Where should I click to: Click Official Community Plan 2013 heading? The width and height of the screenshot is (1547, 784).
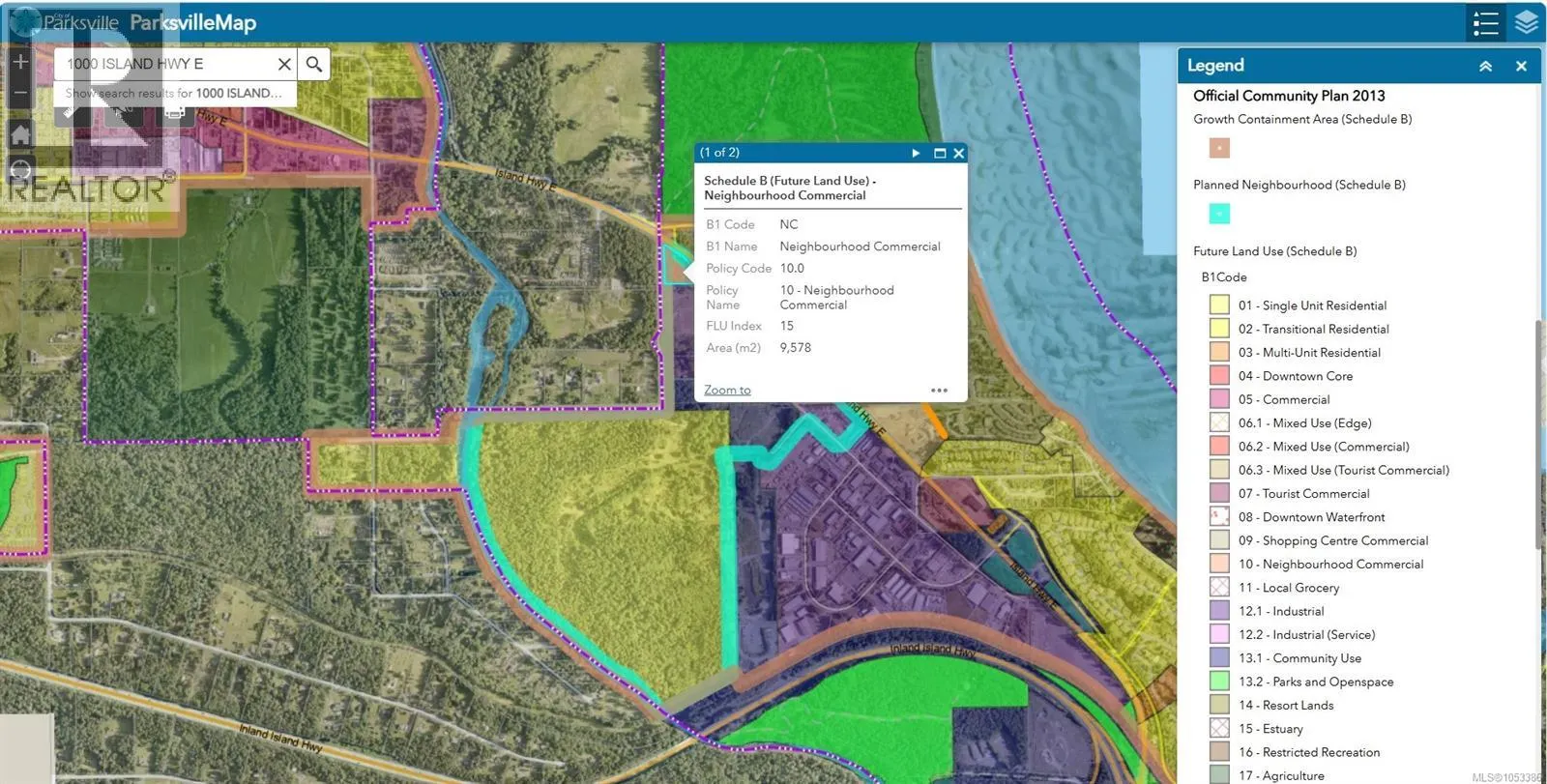coord(1289,96)
